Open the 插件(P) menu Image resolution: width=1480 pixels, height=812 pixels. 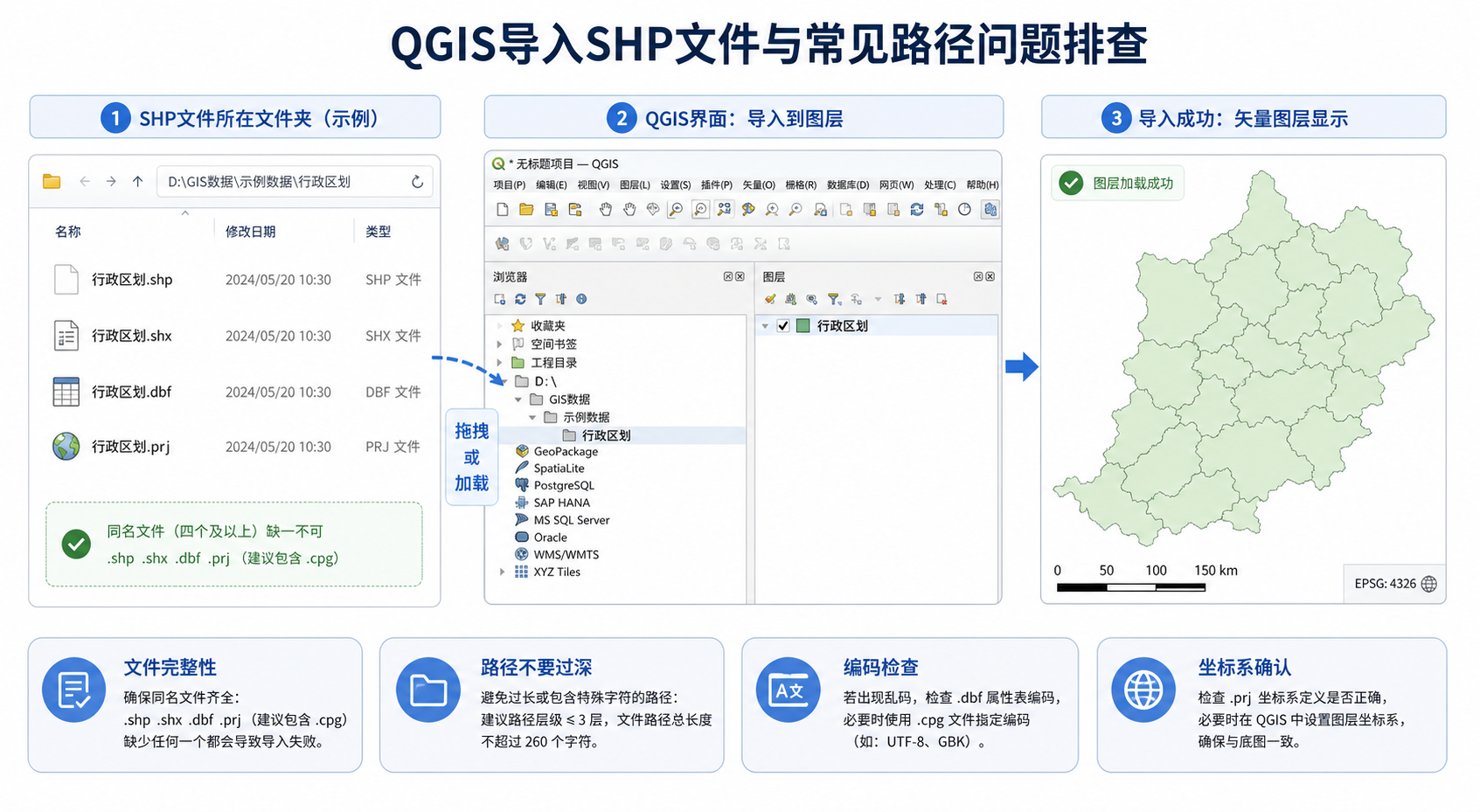tap(717, 185)
